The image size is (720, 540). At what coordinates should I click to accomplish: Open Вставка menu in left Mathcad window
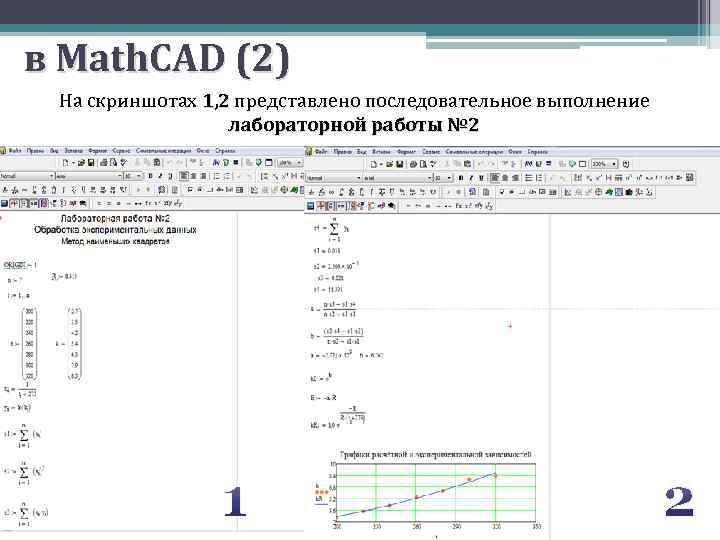coord(73,151)
